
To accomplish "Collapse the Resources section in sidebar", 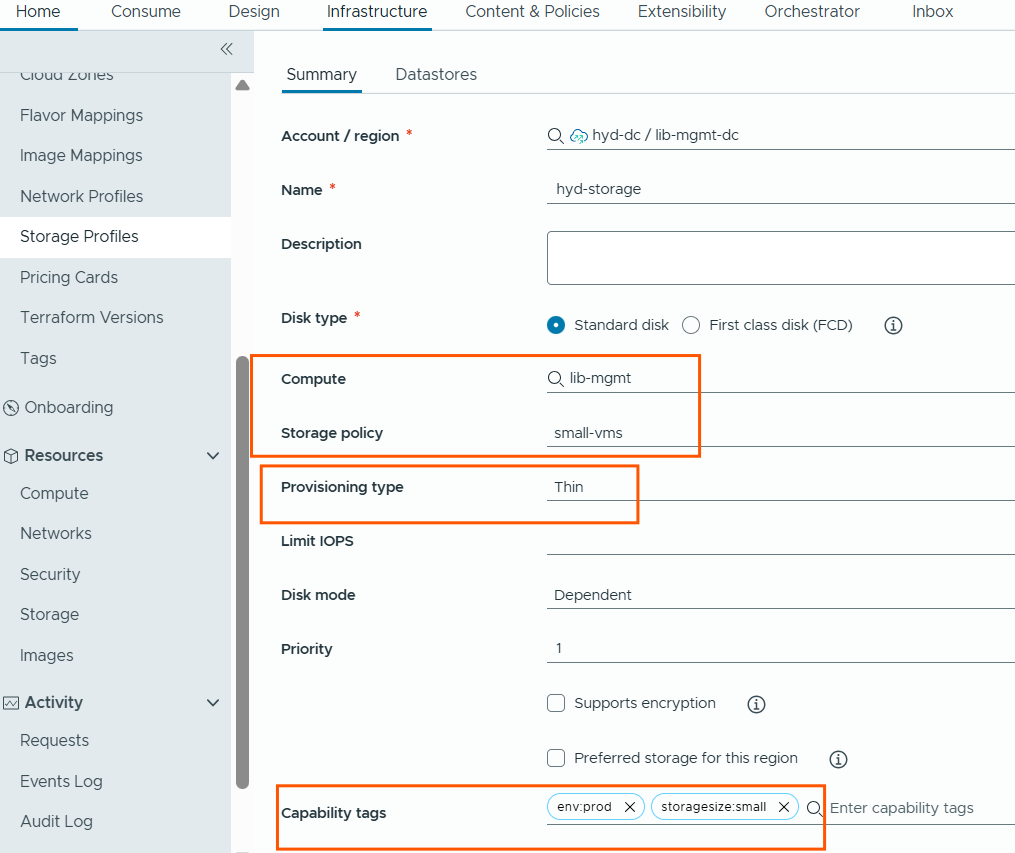I will (212, 456).
